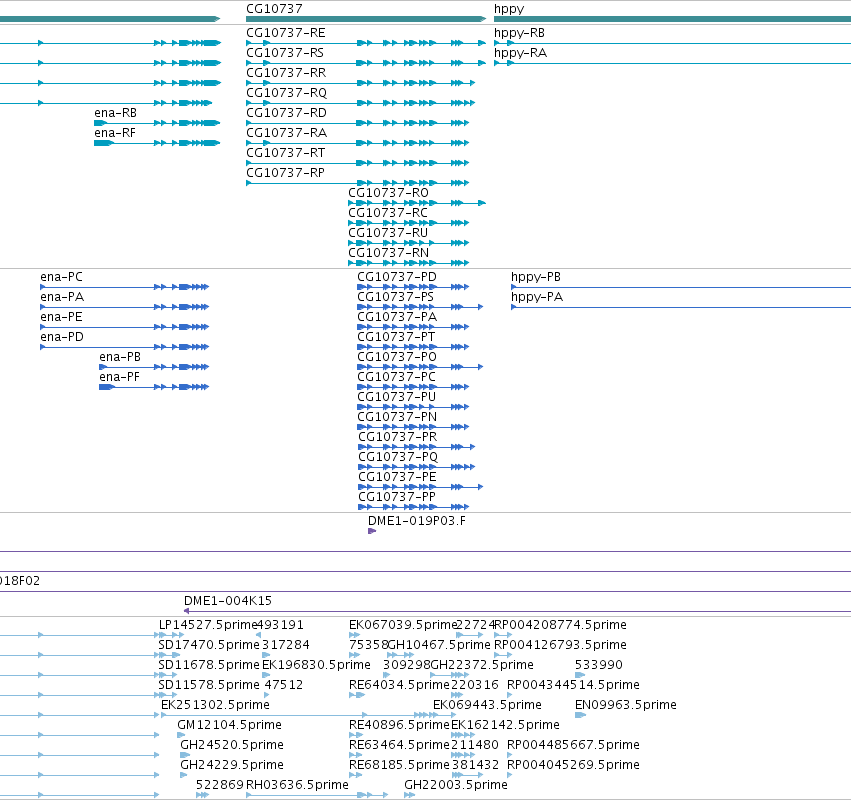The image size is (851, 800).
Task: Select EST GM12104.5prime
Action: point(230,725)
